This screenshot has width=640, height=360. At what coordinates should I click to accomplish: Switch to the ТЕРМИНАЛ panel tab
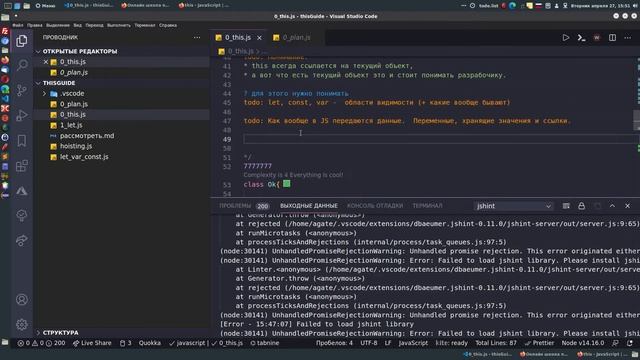[x=427, y=206]
